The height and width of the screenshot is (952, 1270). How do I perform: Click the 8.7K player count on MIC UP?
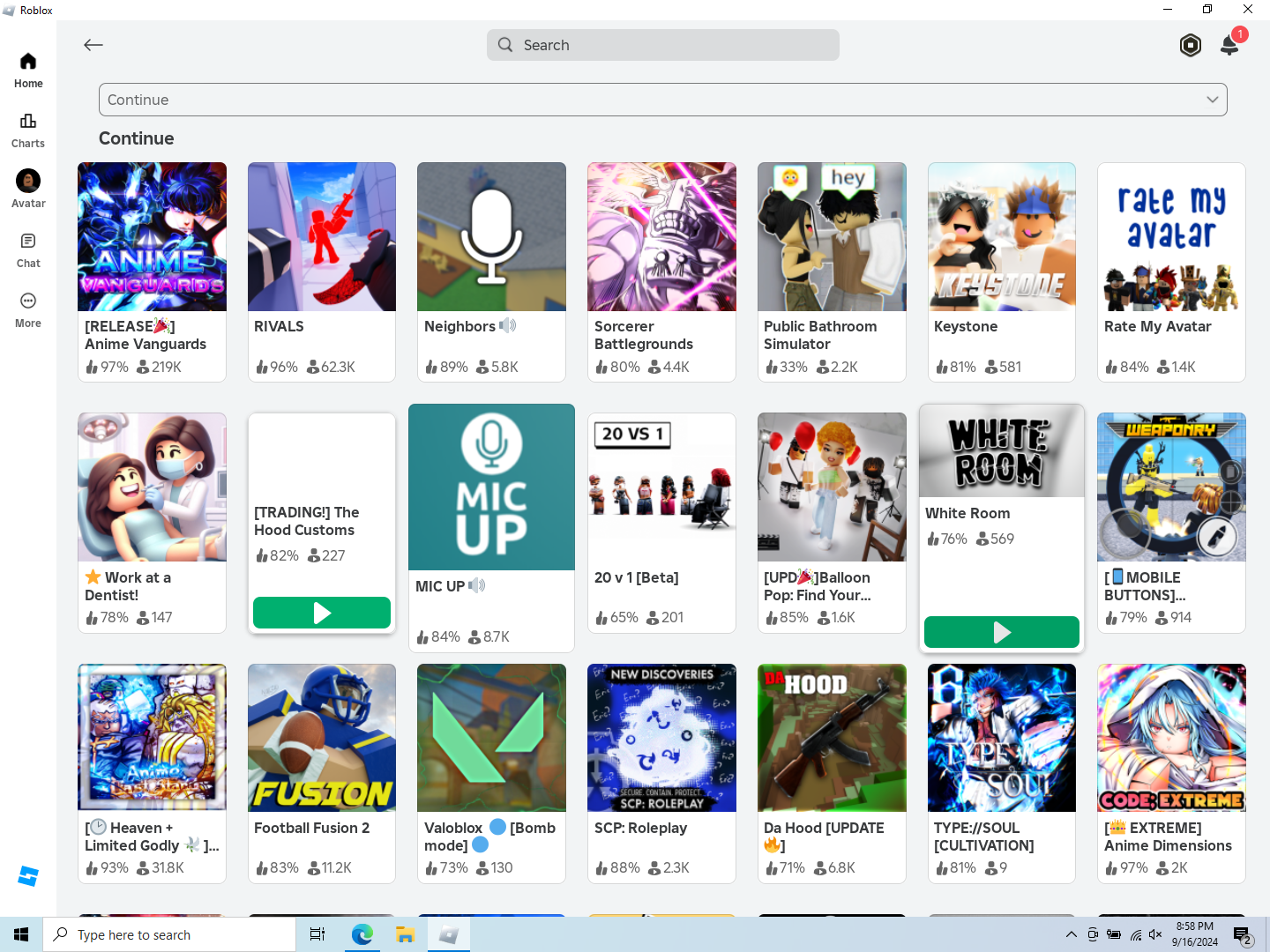pos(489,636)
